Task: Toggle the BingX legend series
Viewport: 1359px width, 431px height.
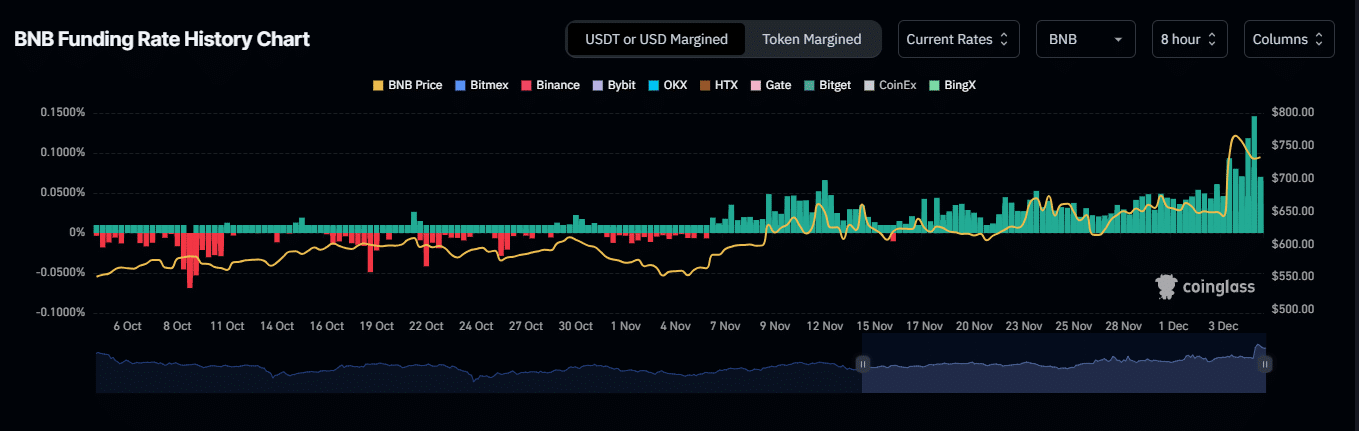Action: [952, 85]
